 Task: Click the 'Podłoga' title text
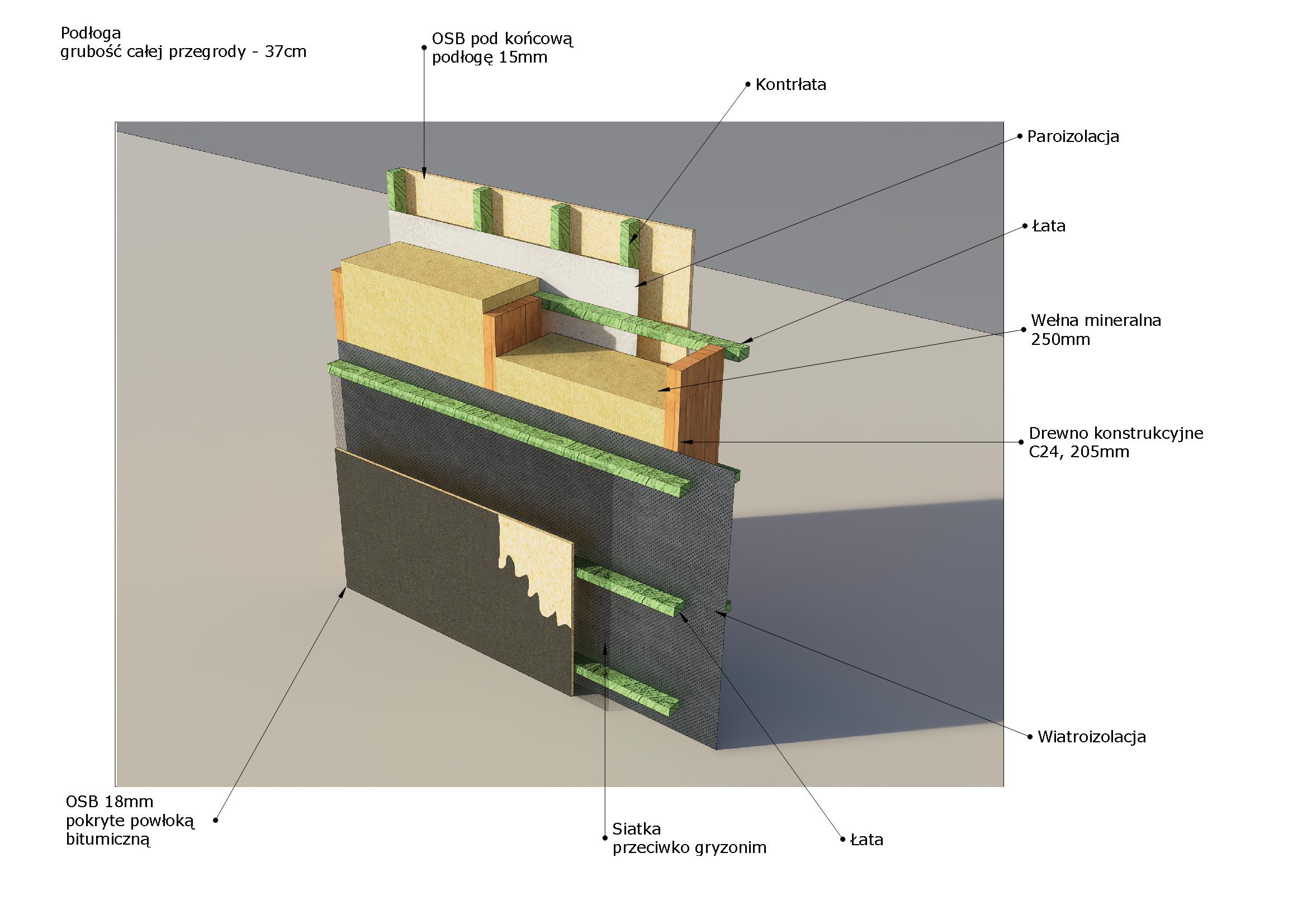pos(91,33)
